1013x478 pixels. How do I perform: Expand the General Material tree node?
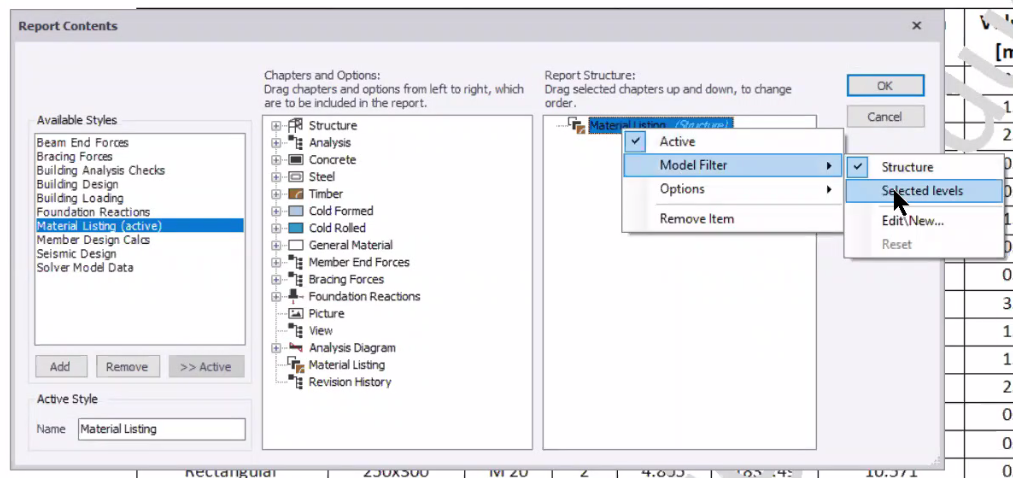tap(276, 245)
